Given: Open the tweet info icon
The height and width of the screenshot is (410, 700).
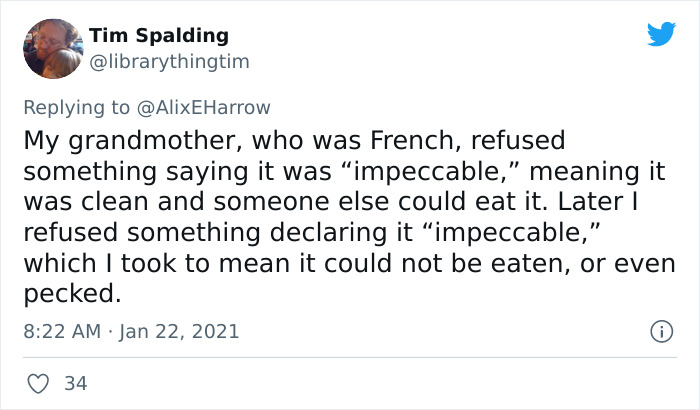Looking at the screenshot, I should [660, 330].
